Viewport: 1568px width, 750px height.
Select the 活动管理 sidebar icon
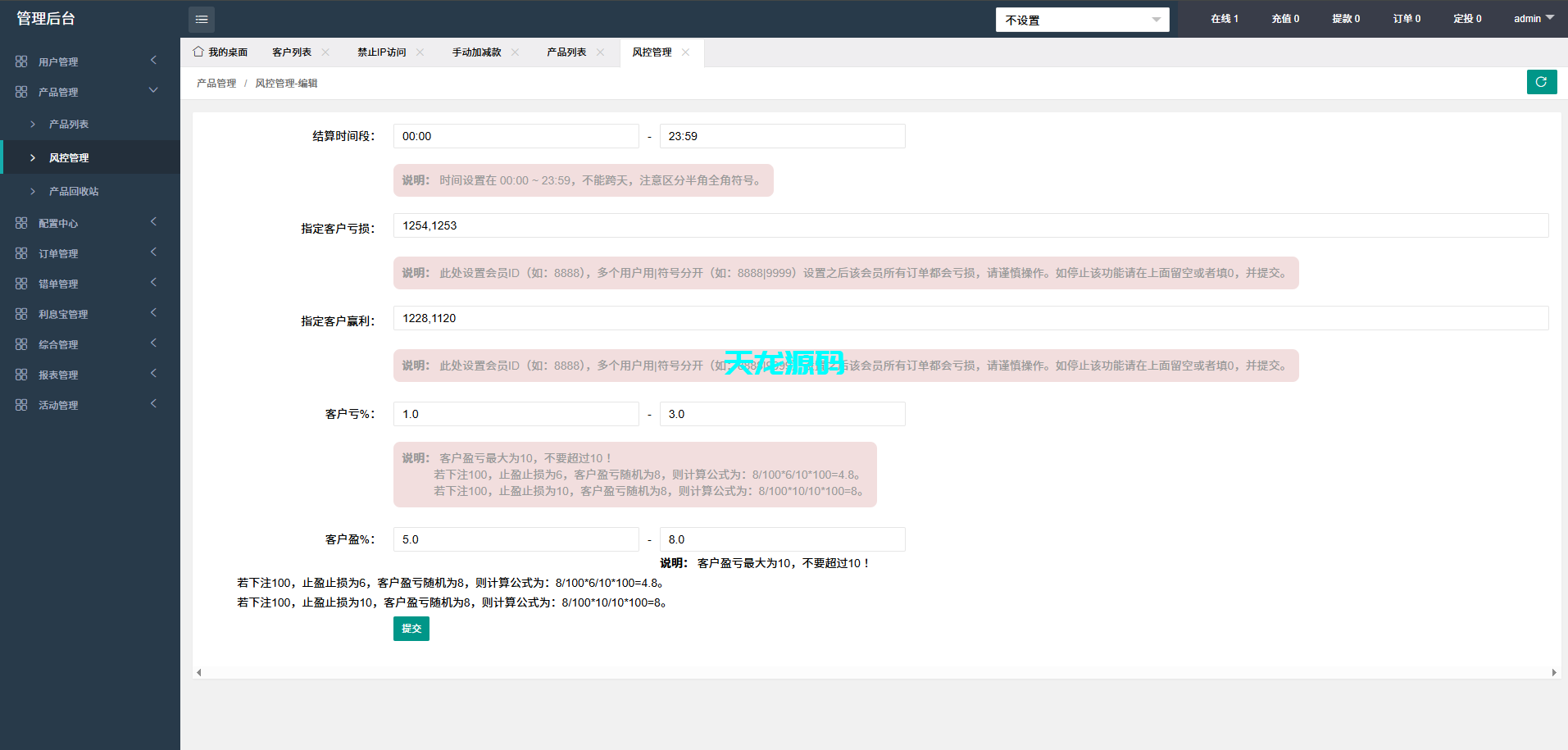20,404
